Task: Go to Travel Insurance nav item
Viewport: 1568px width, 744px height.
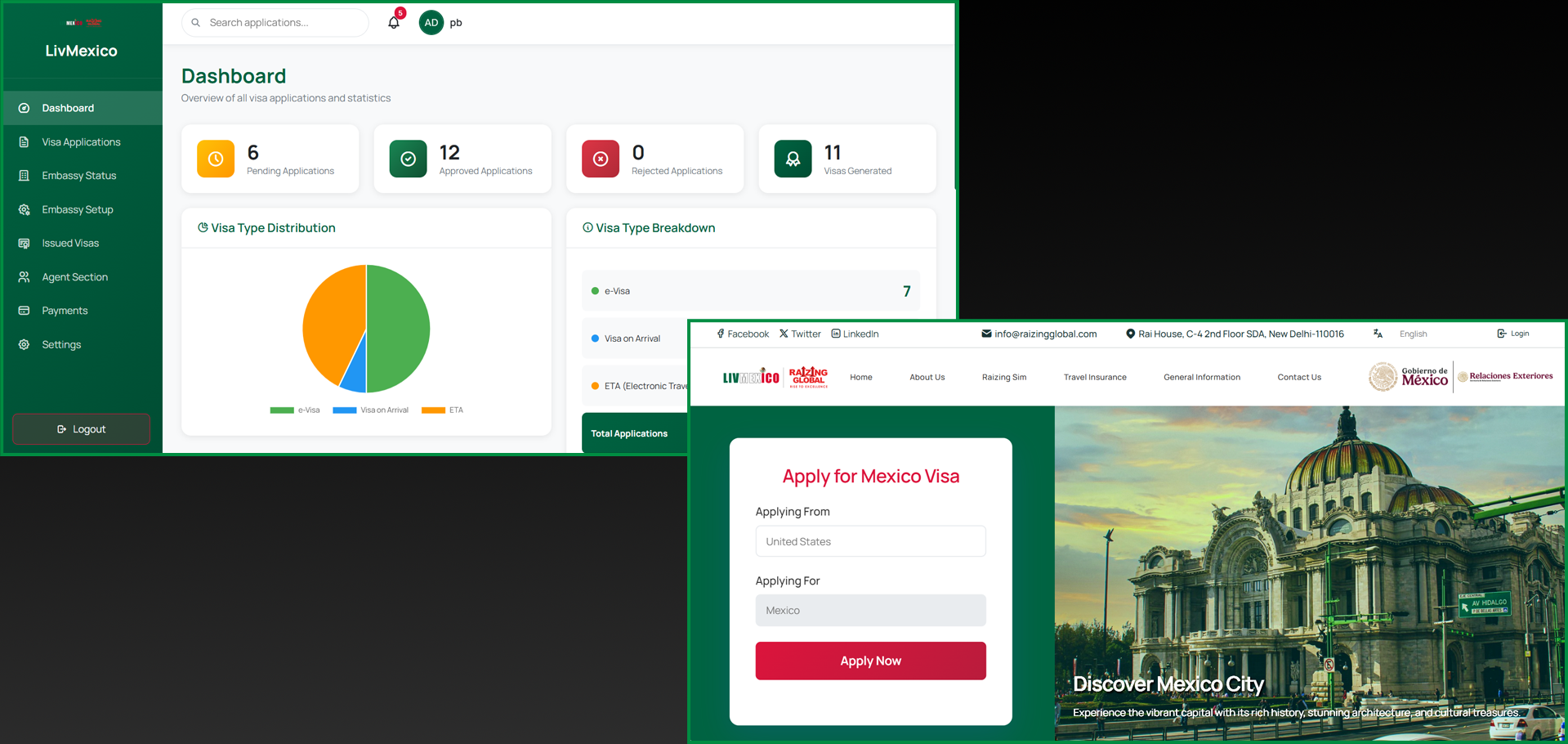Action: (x=1094, y=377)
